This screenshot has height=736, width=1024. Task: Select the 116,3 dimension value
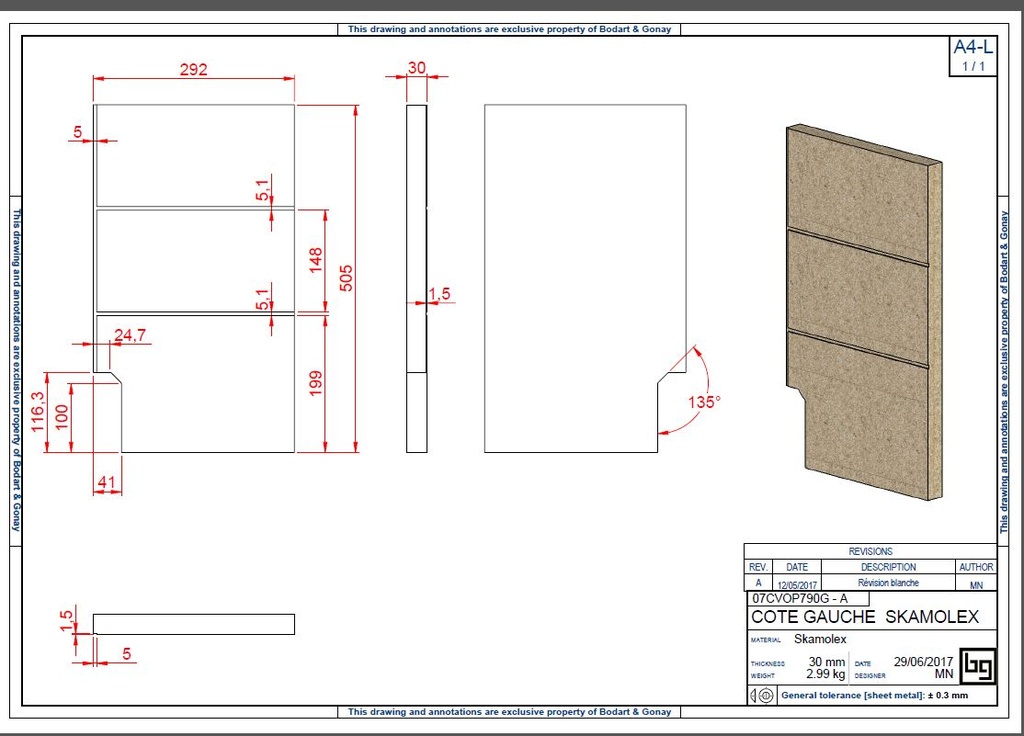(x=38, y=411)
